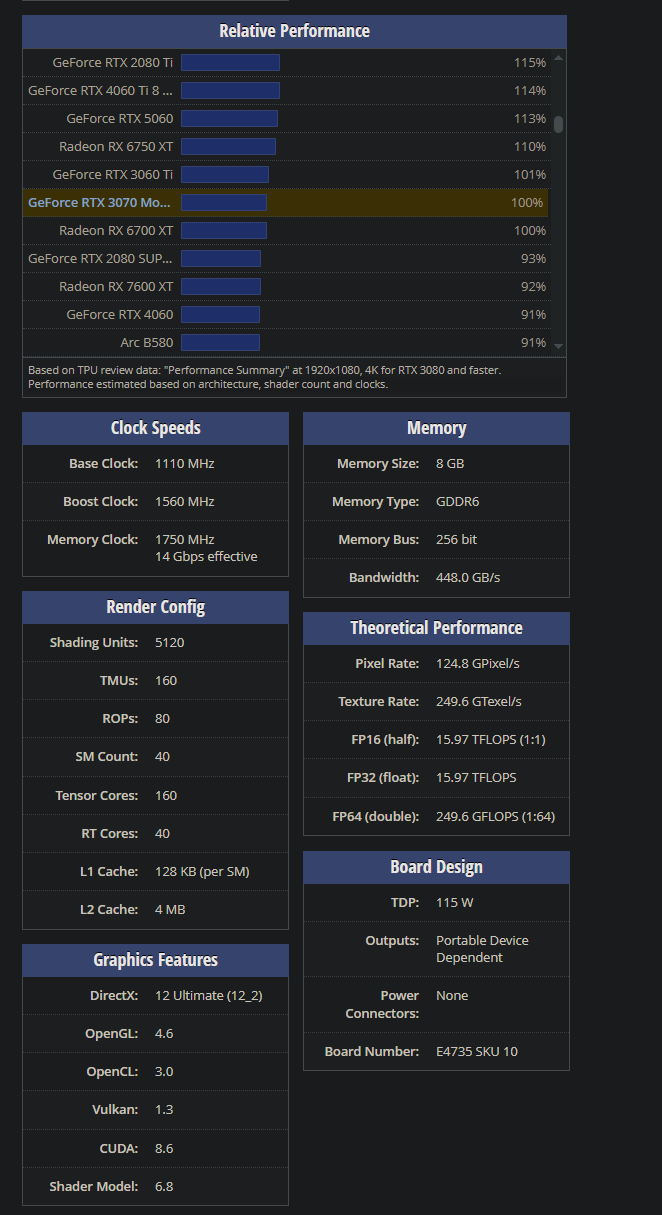Click Outputs value Portable Device Dependent

(x=482, y=949)
